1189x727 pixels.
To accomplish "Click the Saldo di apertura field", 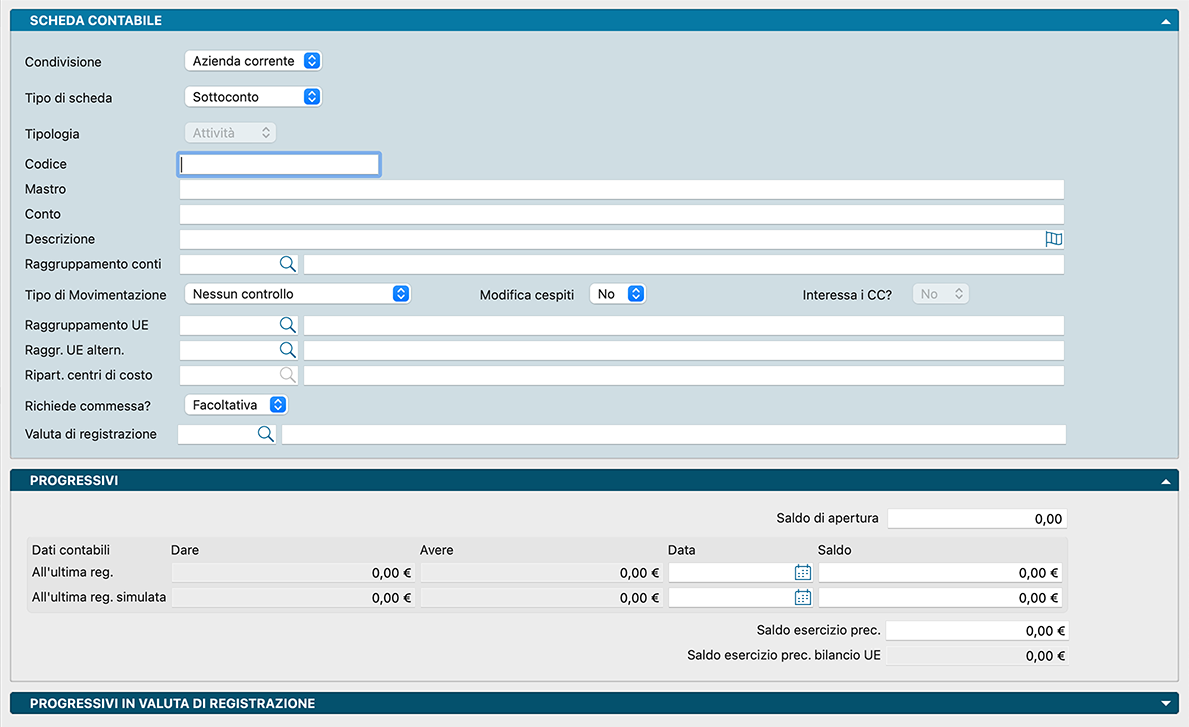I will pos(976,519).
